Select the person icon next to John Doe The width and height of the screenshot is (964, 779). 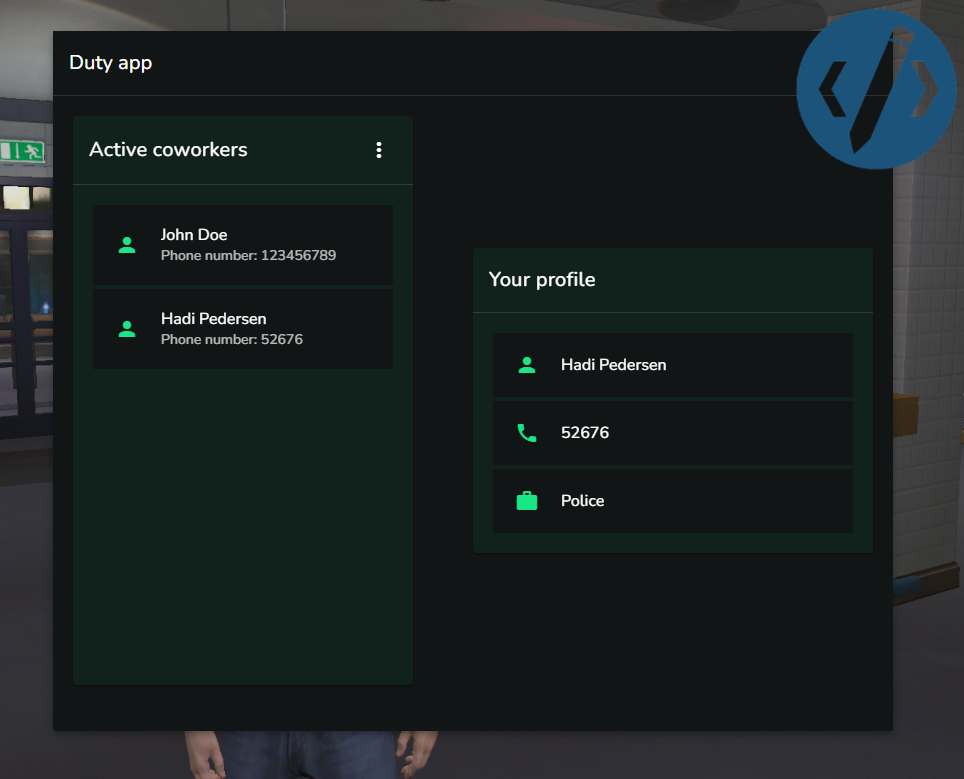[127, 244]
